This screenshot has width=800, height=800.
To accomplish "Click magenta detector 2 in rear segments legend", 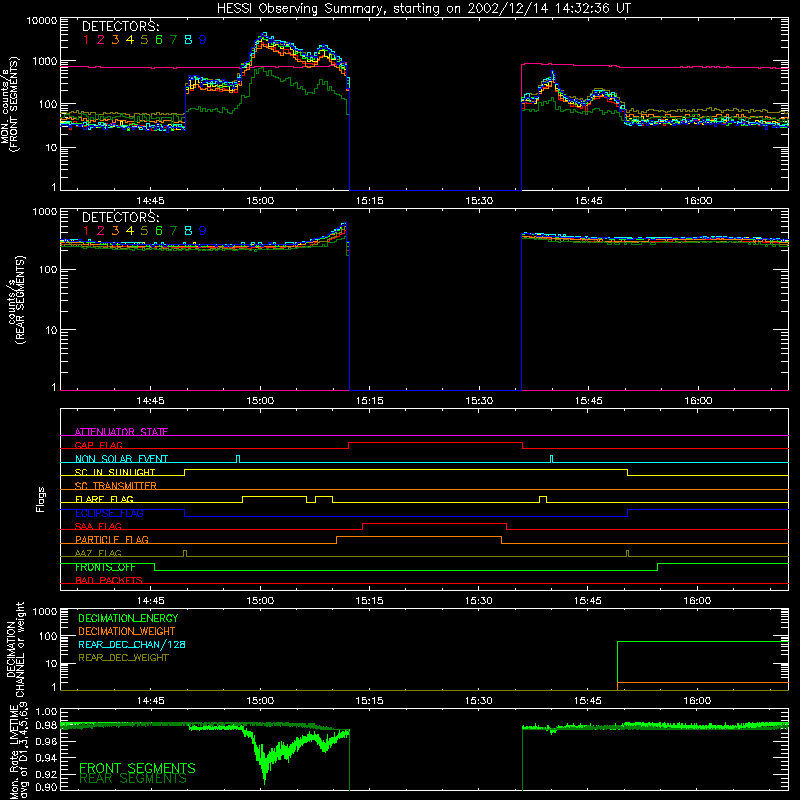I will tap(101, 231).
